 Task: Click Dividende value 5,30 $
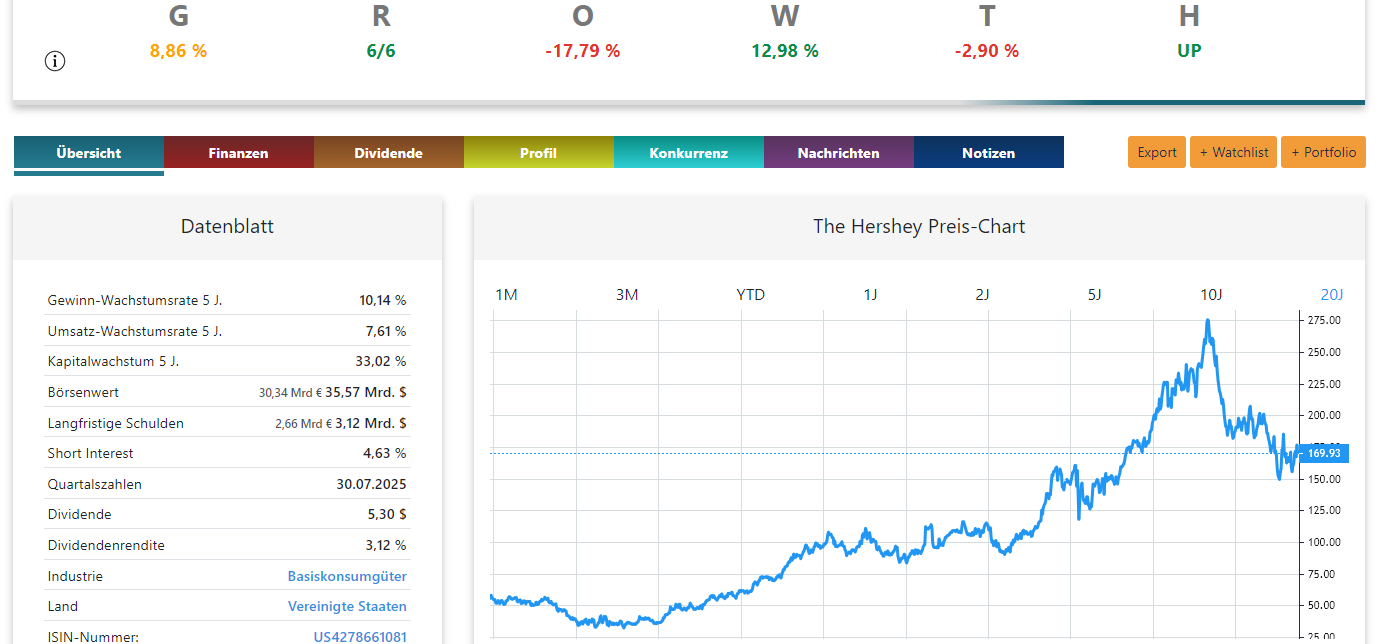pyautogui.click(x=387, y=514)
